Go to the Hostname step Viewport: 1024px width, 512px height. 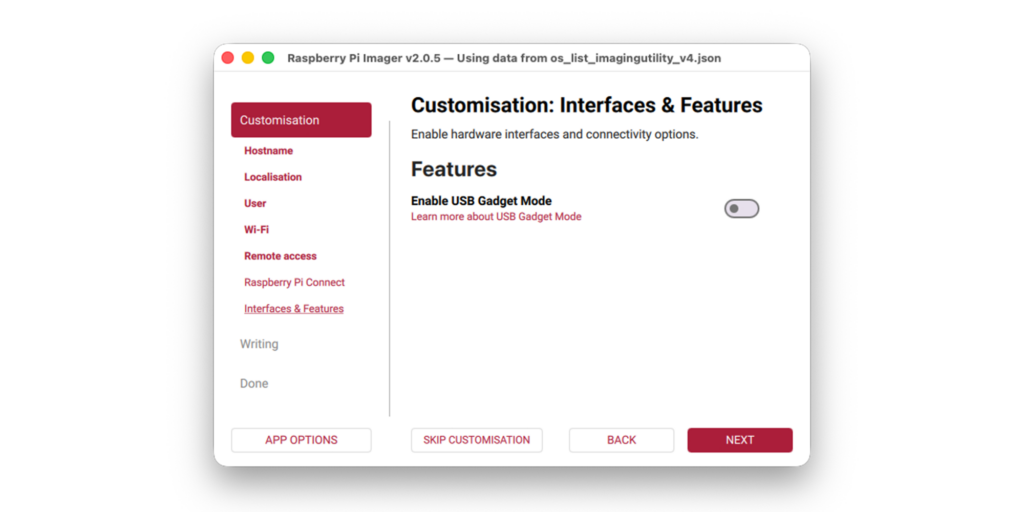268,151
